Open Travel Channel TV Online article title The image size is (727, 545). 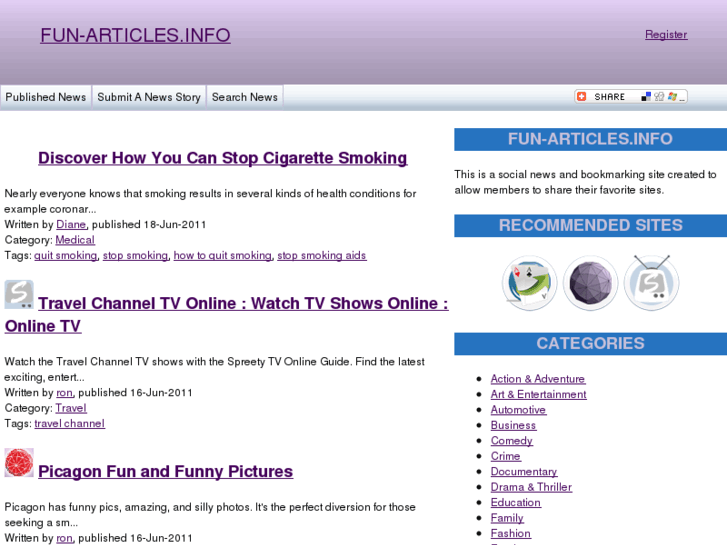[x=227, y=314]
